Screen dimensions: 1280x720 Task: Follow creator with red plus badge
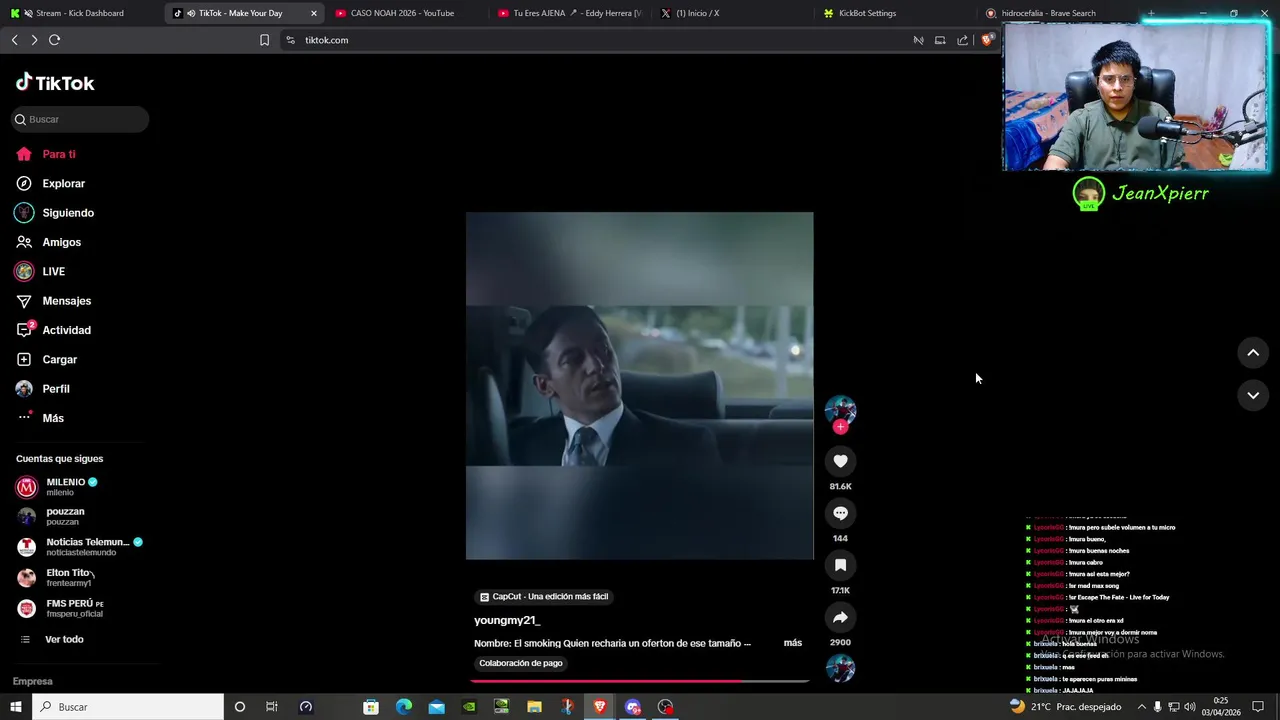point(840,427)
